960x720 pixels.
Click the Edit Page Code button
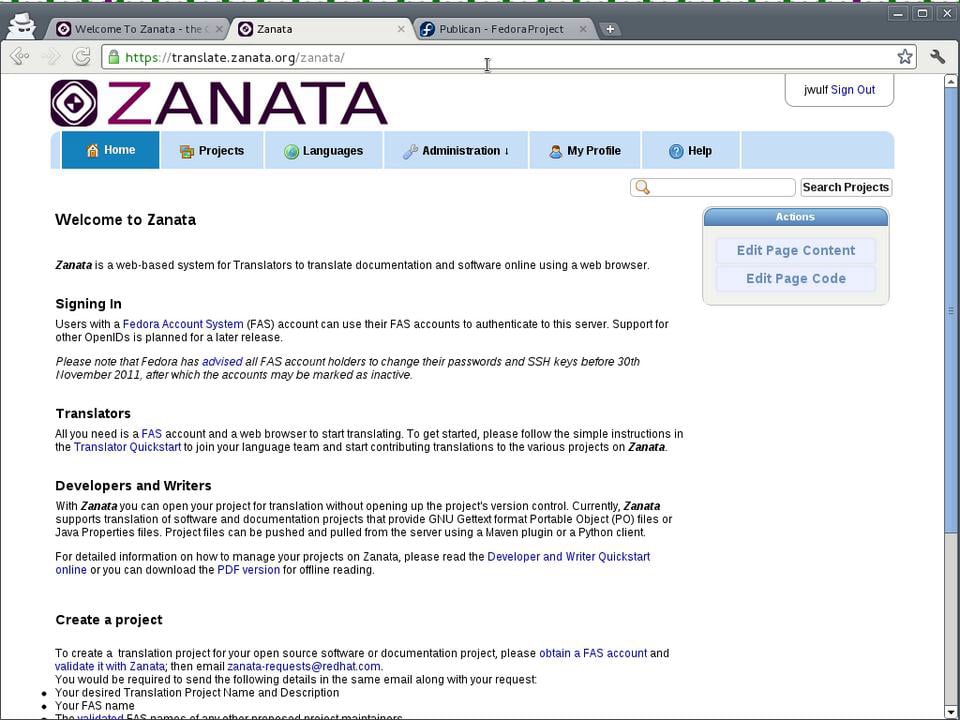796,279
